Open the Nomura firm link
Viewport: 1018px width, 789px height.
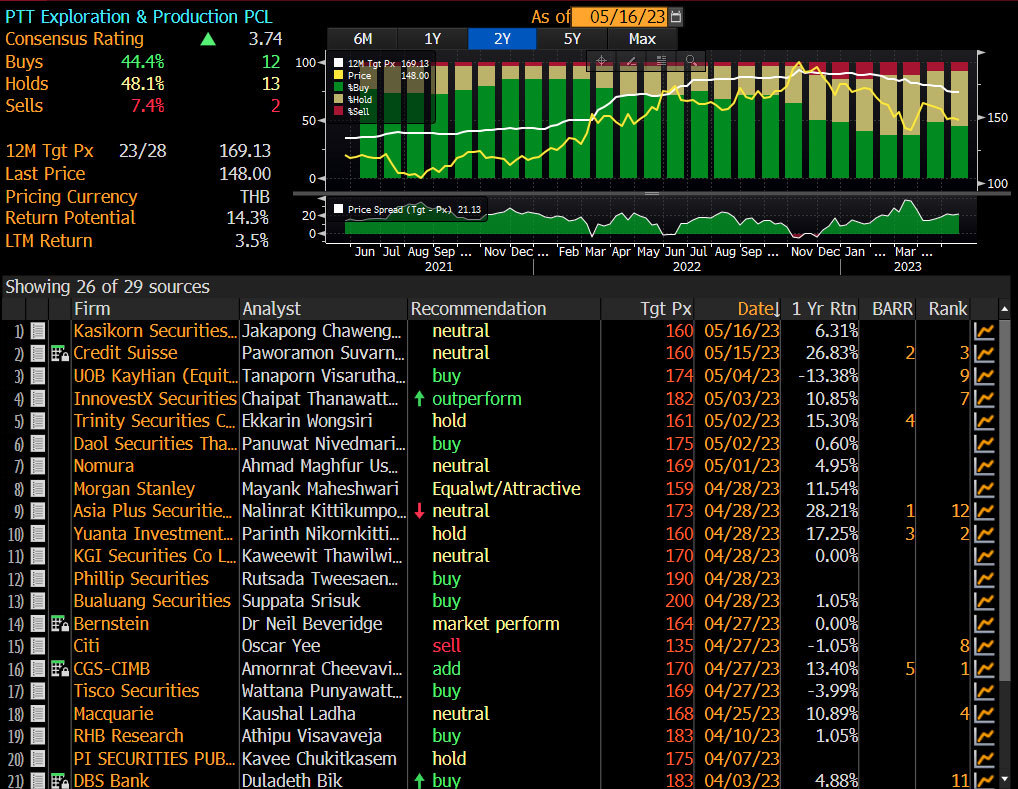pyautogui.click(x=104, y=466)
